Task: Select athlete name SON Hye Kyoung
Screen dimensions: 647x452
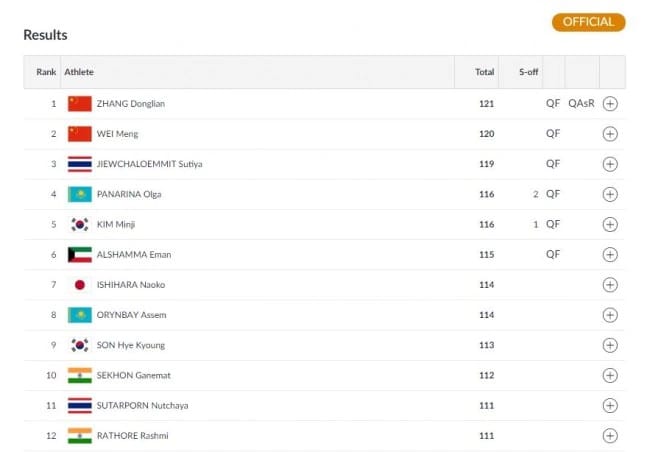Action: pyautogui.click(x=131, y=345)
